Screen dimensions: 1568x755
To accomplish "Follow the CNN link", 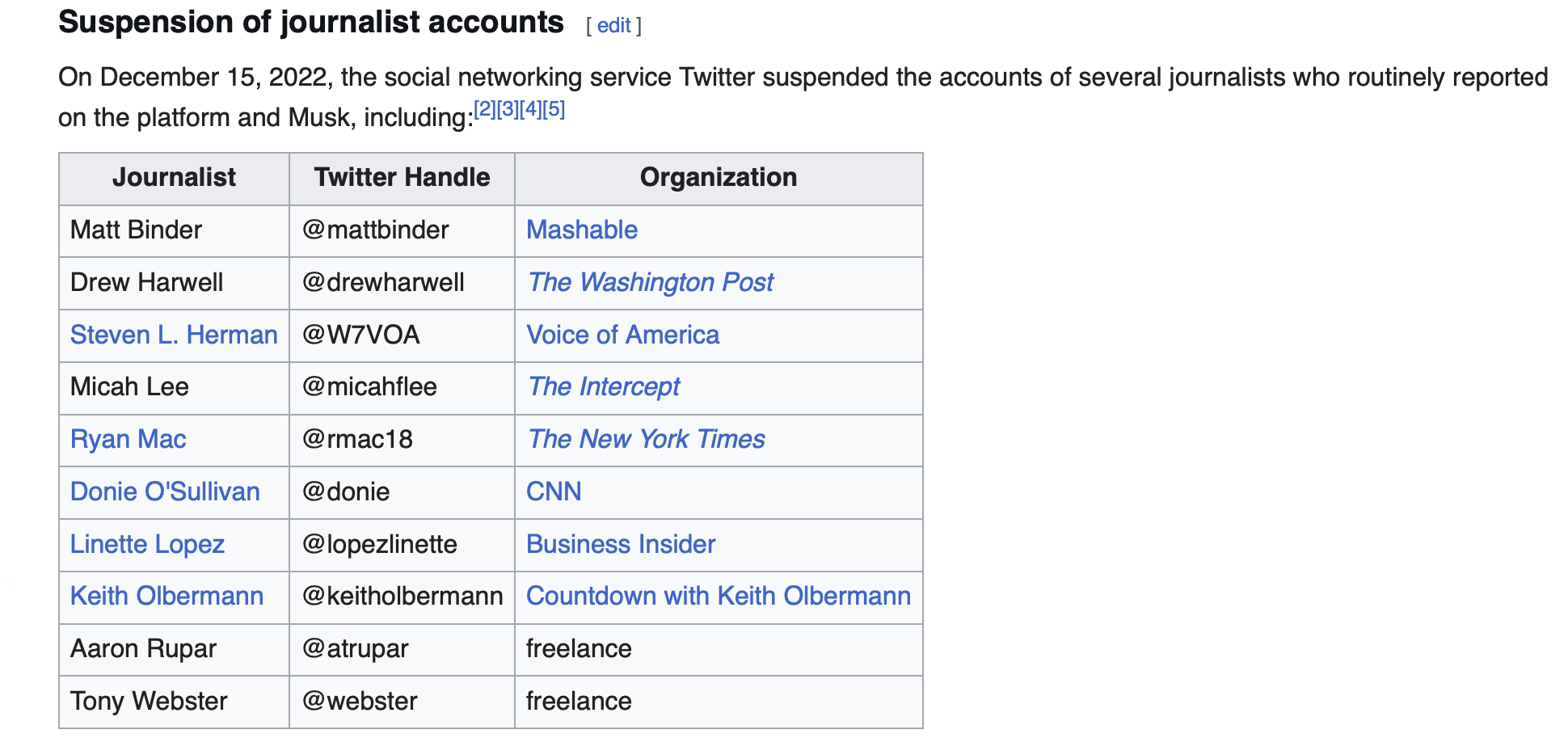I will [x=554, y=491].
